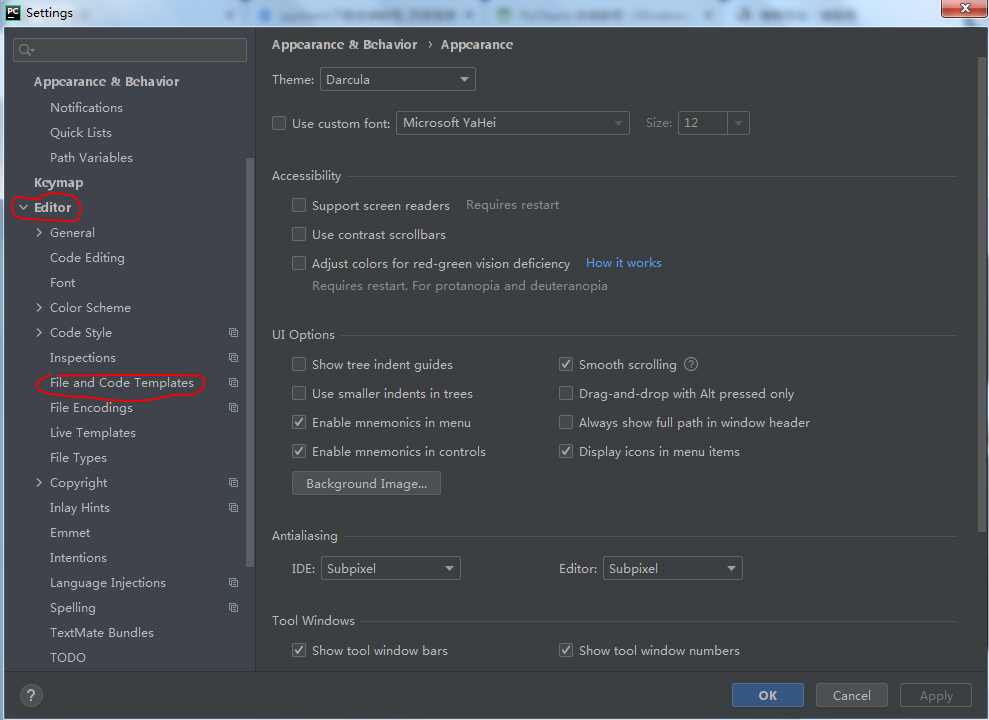This screenshot has width=989, height=720.
Task: Select Font under Editor
Action: click(62, 282)
